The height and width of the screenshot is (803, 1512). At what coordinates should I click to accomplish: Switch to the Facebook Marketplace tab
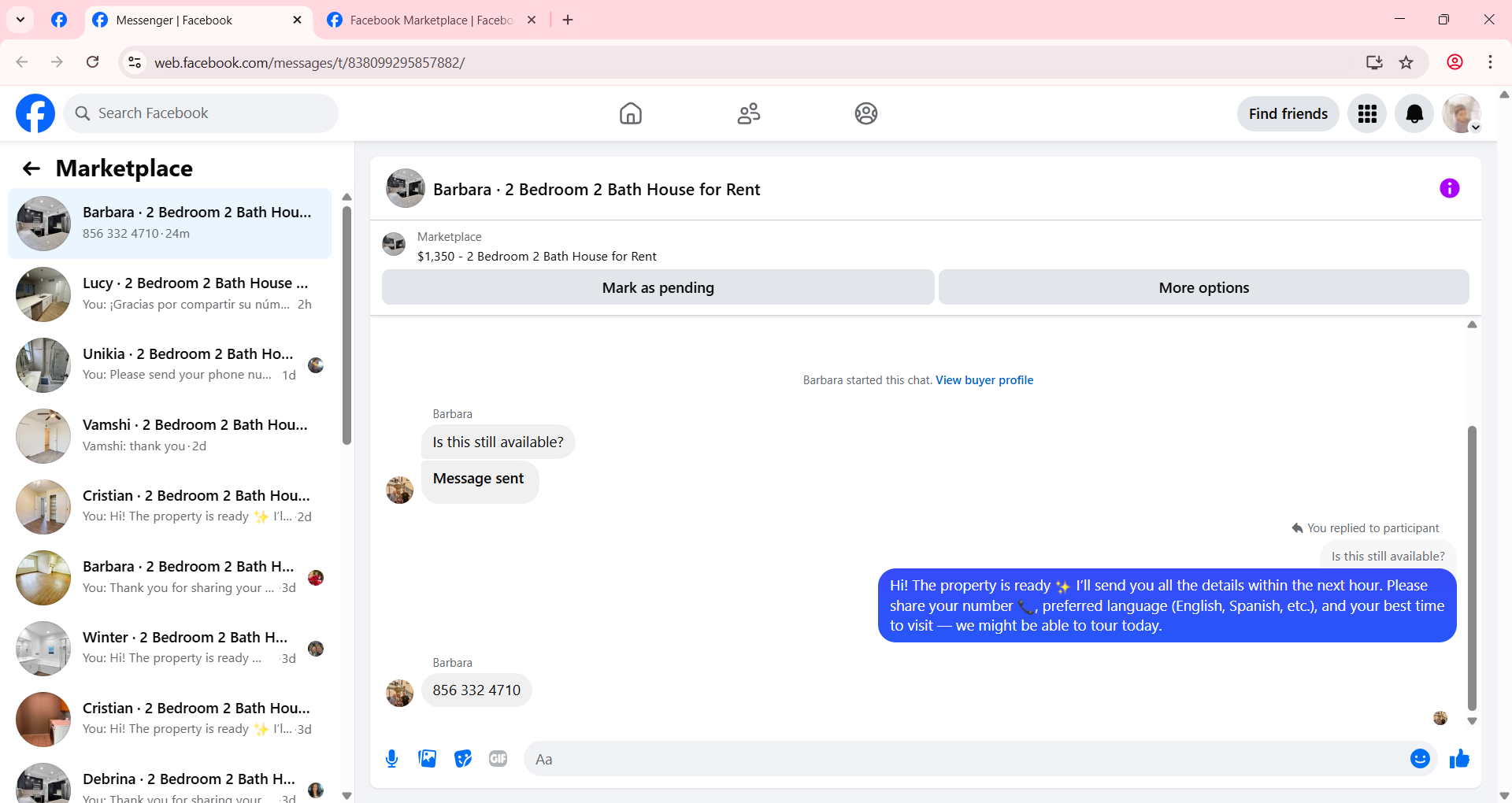(x=432, y=20)
